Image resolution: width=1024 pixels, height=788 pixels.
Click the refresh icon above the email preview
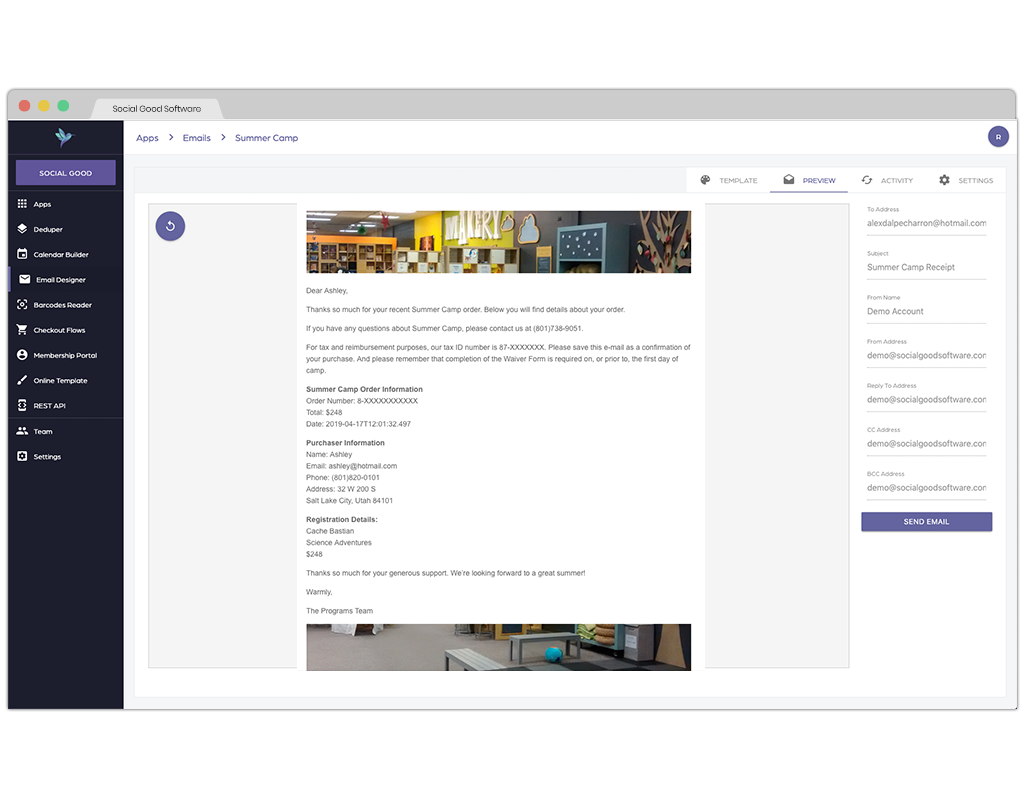(x=170, y=226)
